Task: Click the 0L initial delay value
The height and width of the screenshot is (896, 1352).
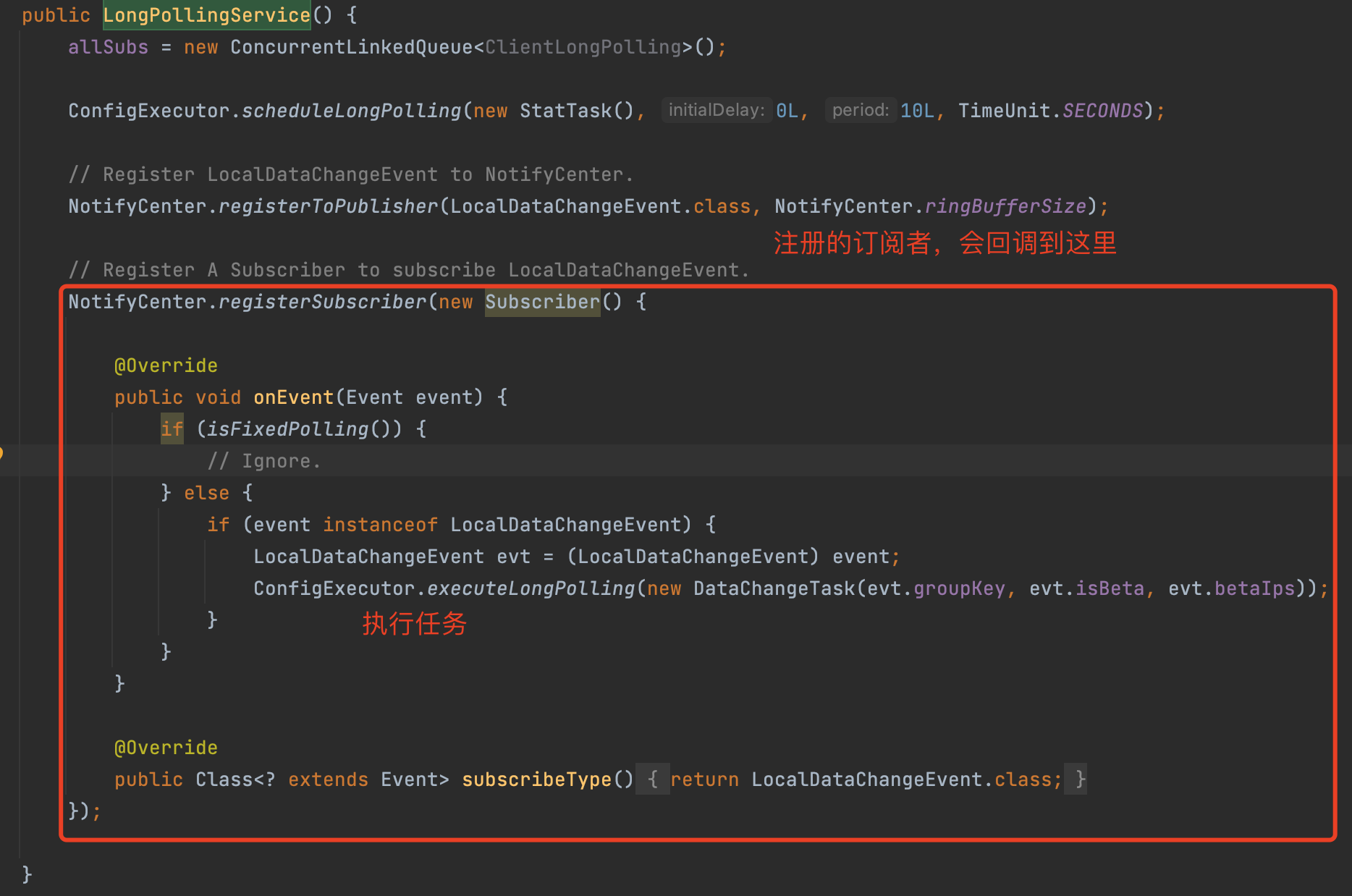Action: click(787, 111)
